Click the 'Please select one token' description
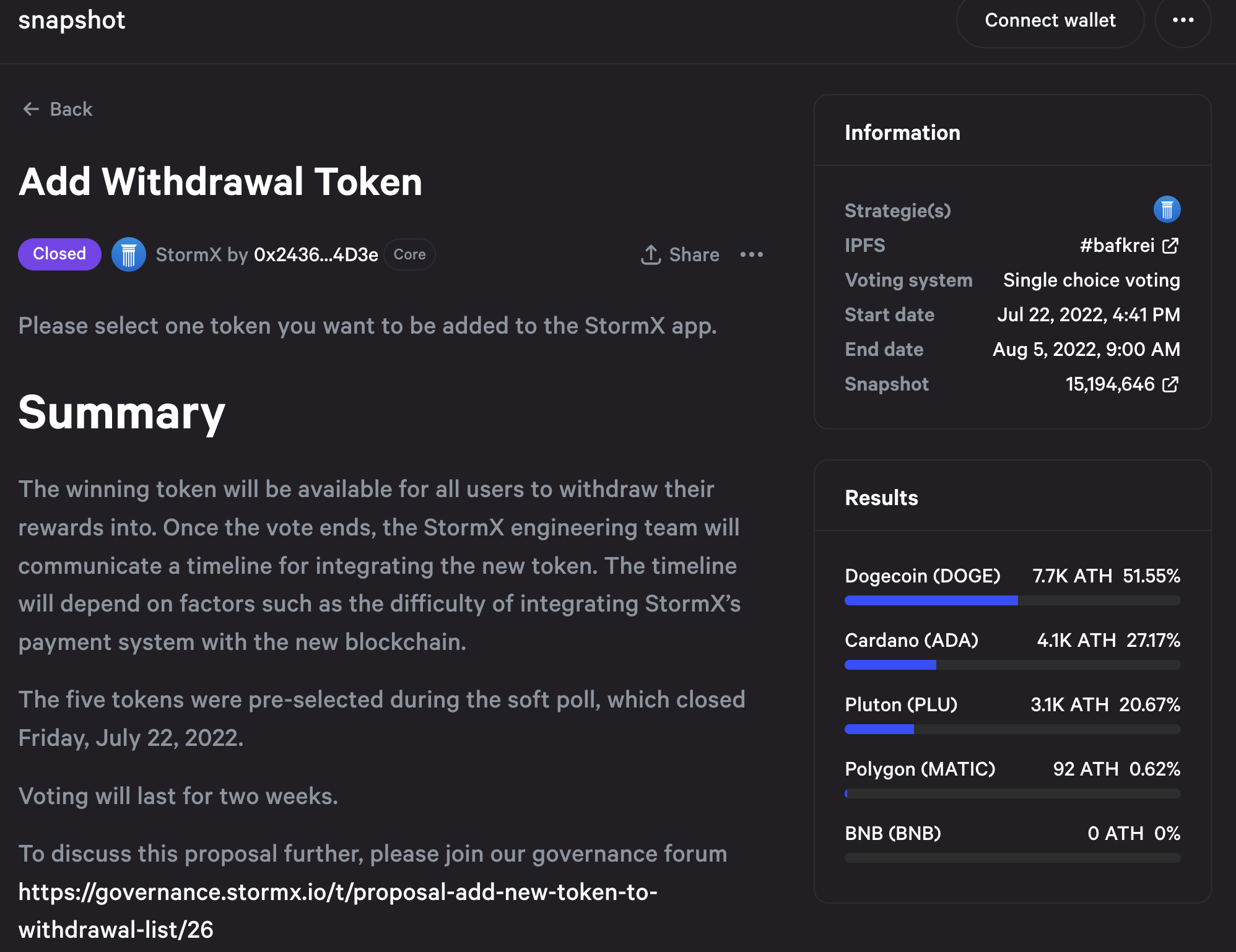The width and height of the screenshot is (1236, 952). 368,326
